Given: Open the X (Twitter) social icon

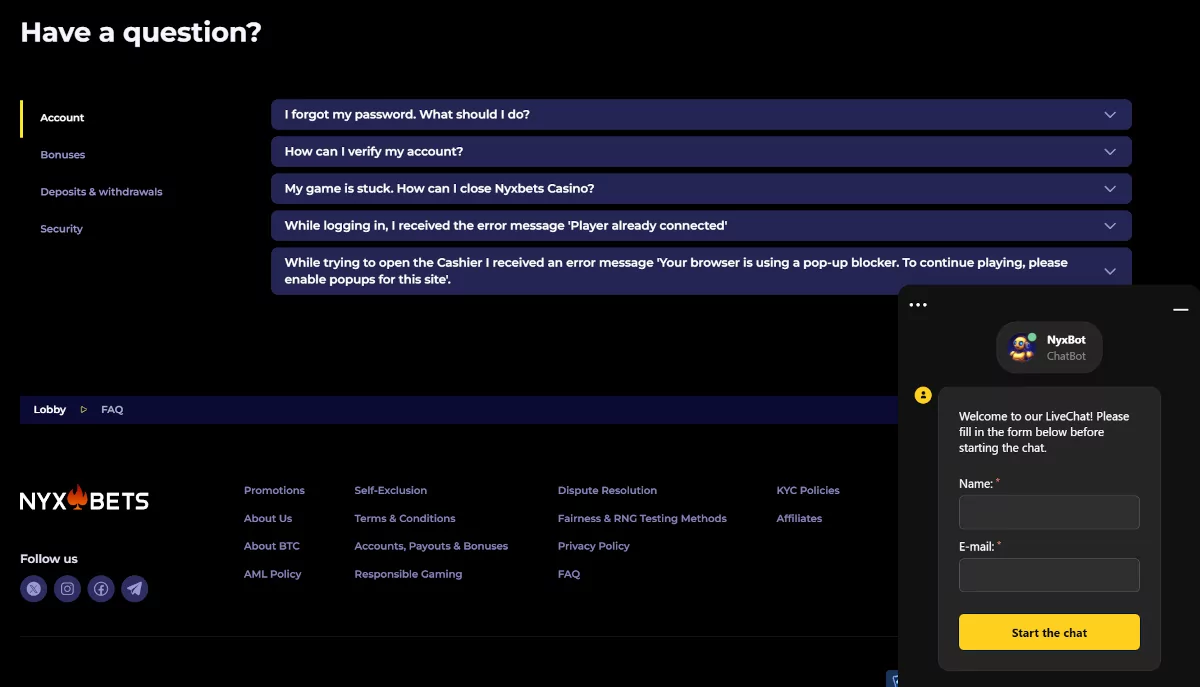Looking at the screenshot, I should click(x=34, y=589).
